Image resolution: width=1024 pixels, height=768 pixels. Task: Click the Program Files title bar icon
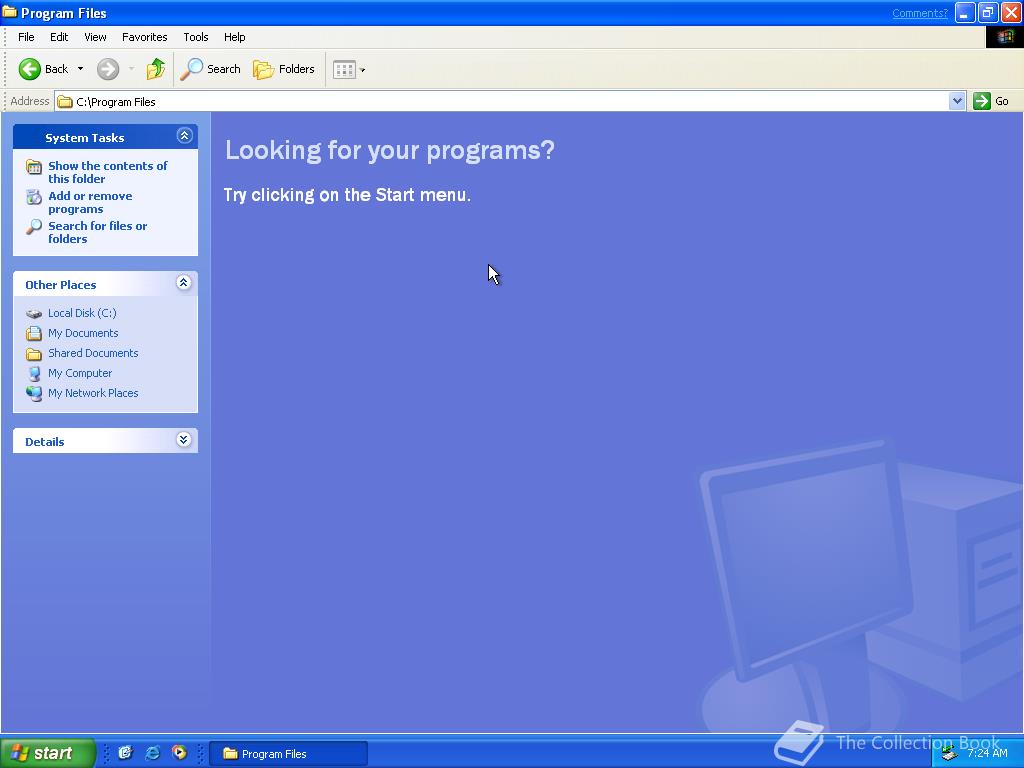(x=9, y=12)
